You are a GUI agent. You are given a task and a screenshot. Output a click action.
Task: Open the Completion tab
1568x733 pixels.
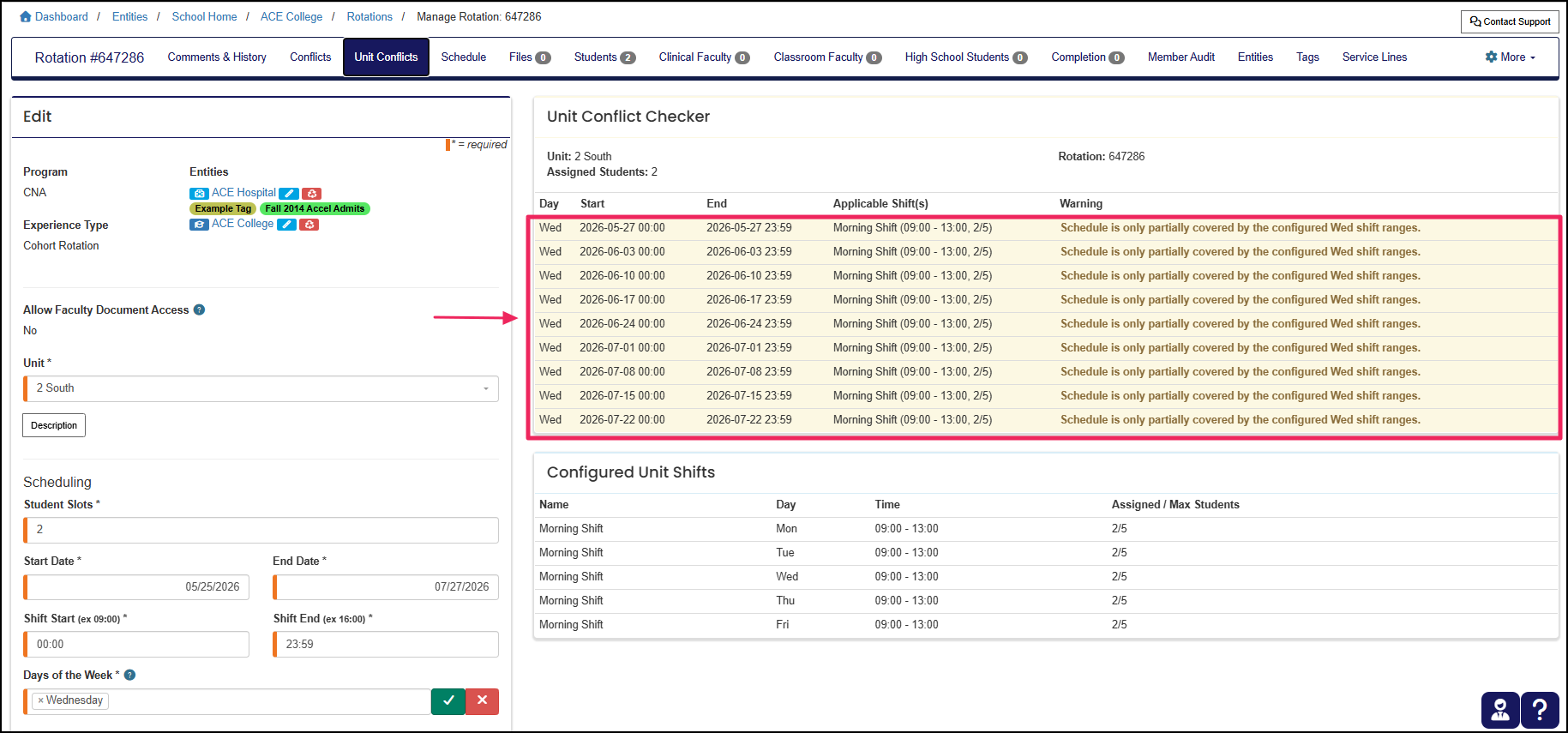(x=1088, y=57)
